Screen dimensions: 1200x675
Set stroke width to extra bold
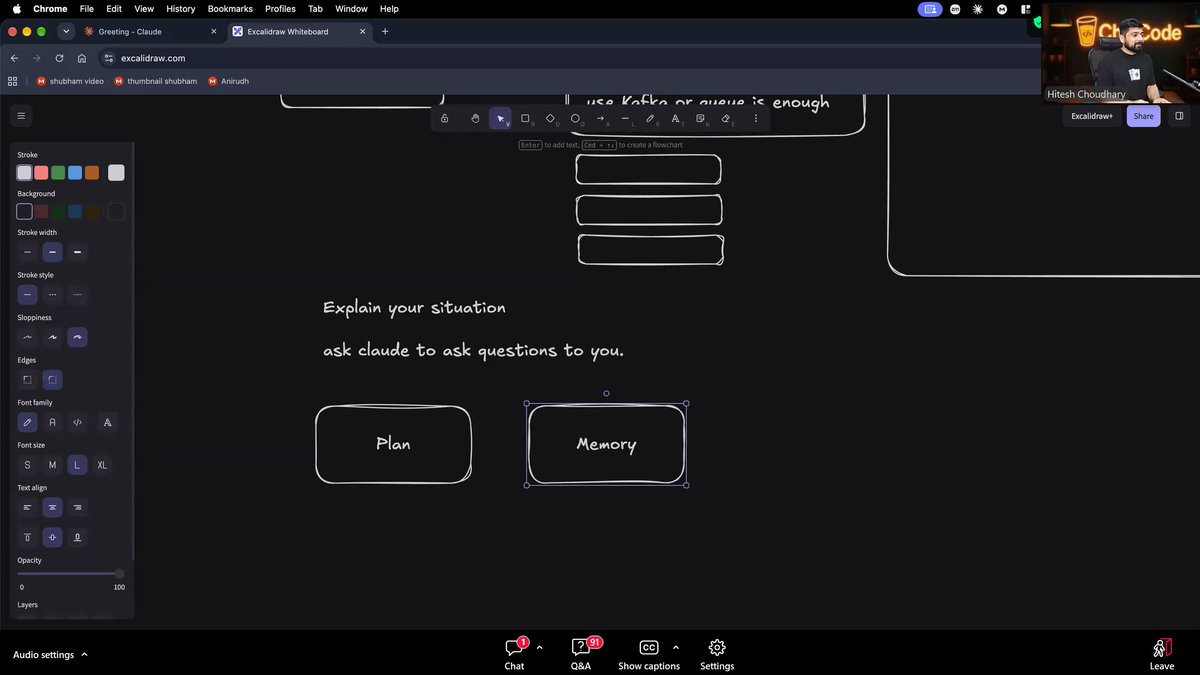77,252
